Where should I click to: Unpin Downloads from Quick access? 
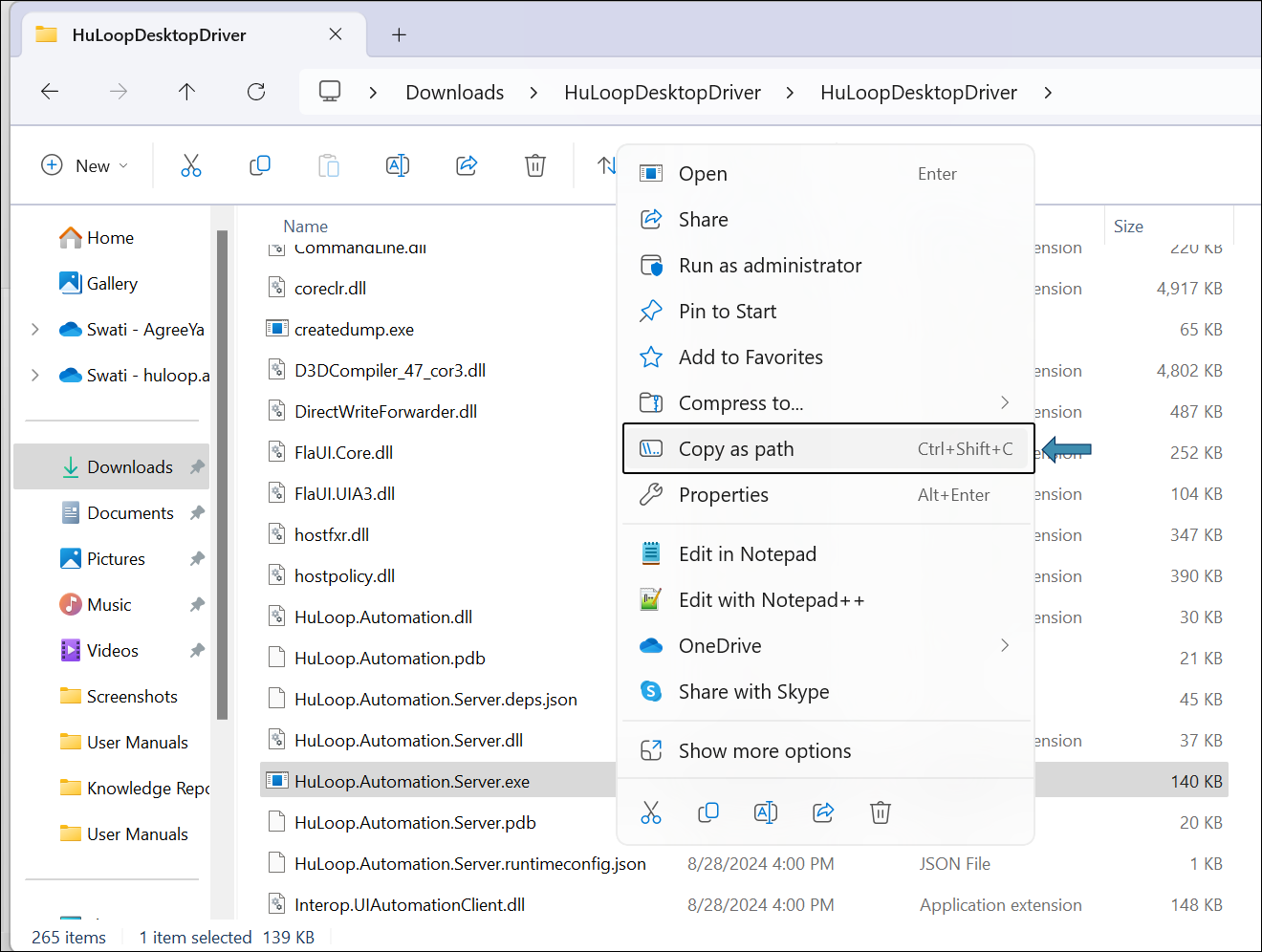197,467
